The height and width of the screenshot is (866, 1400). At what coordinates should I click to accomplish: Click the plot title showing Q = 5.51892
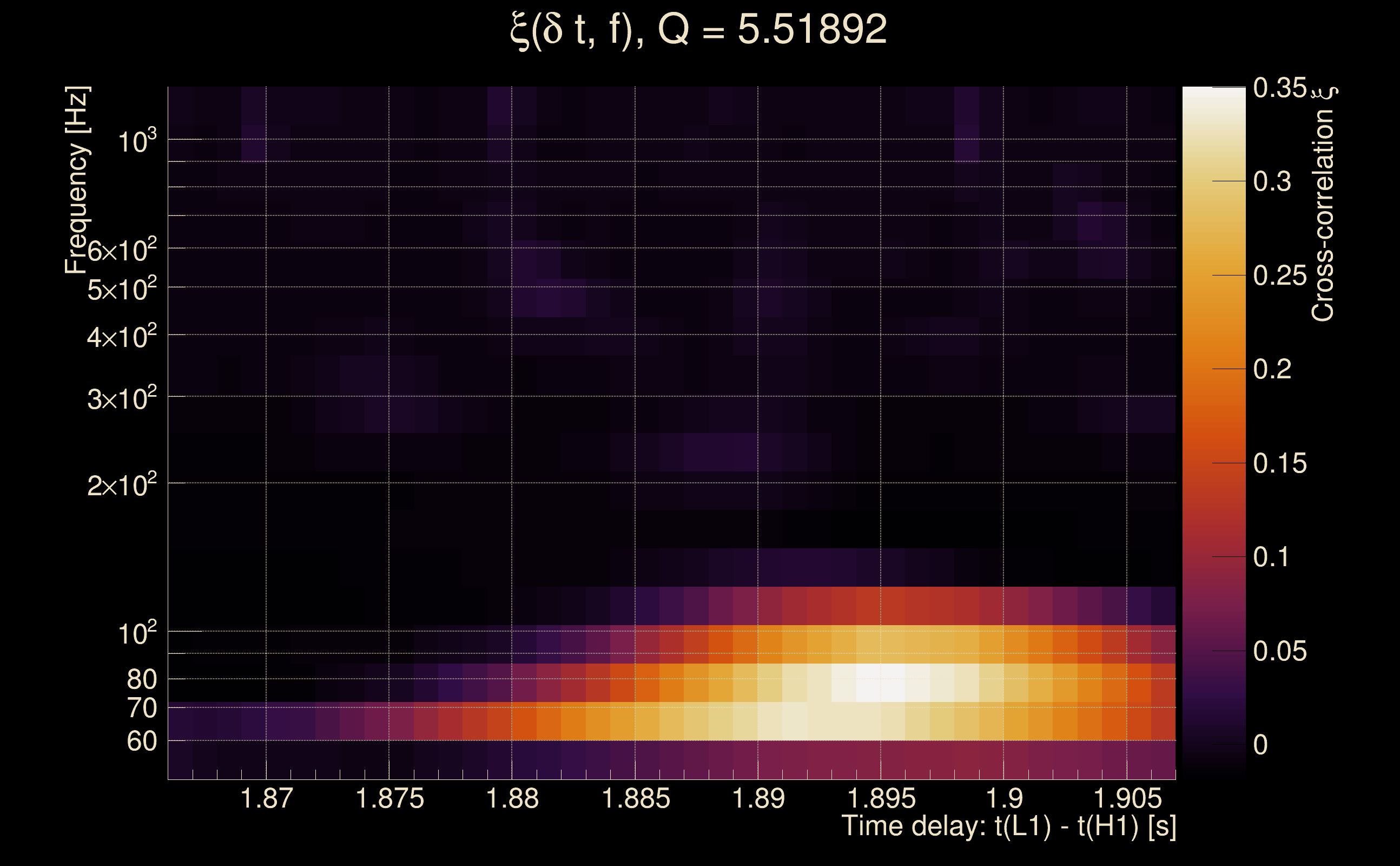pos(698,30)
